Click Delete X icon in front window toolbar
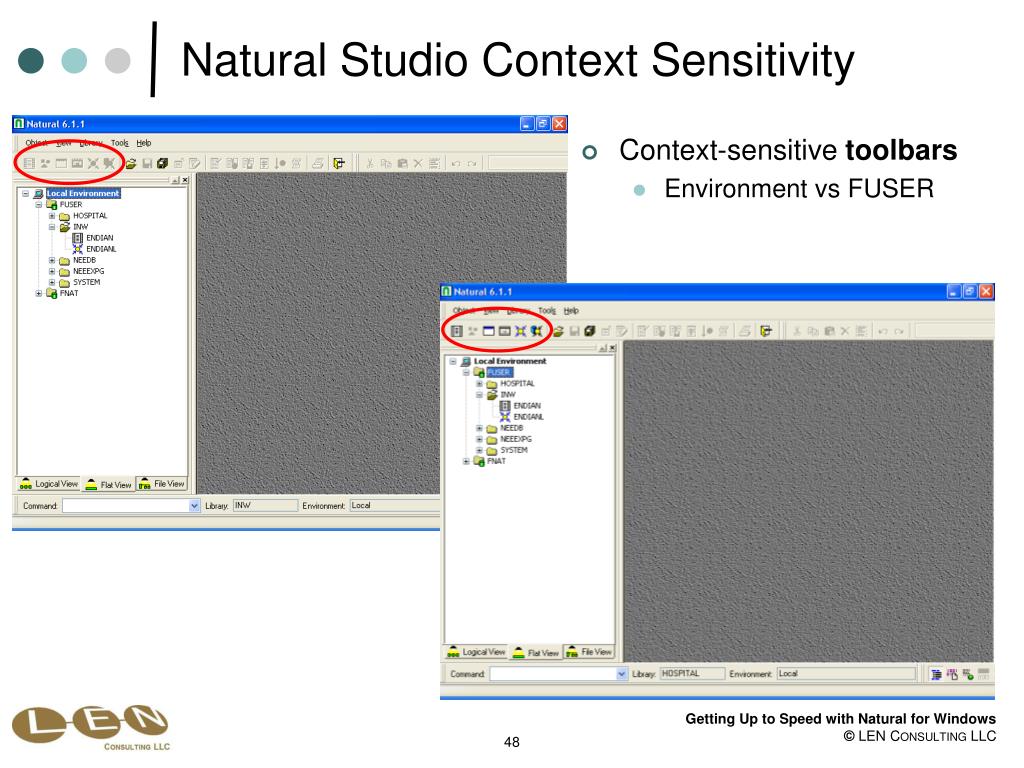 [845, 331]
